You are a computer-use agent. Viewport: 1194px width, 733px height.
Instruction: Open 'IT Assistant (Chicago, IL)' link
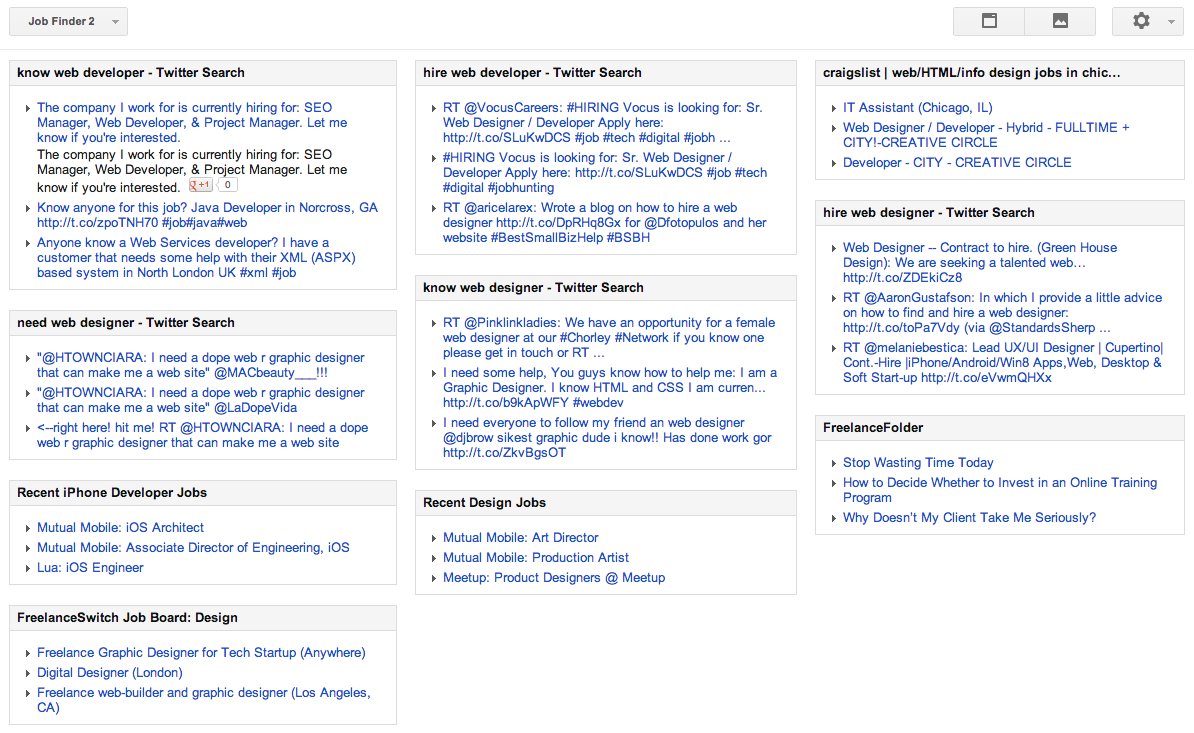918,107
